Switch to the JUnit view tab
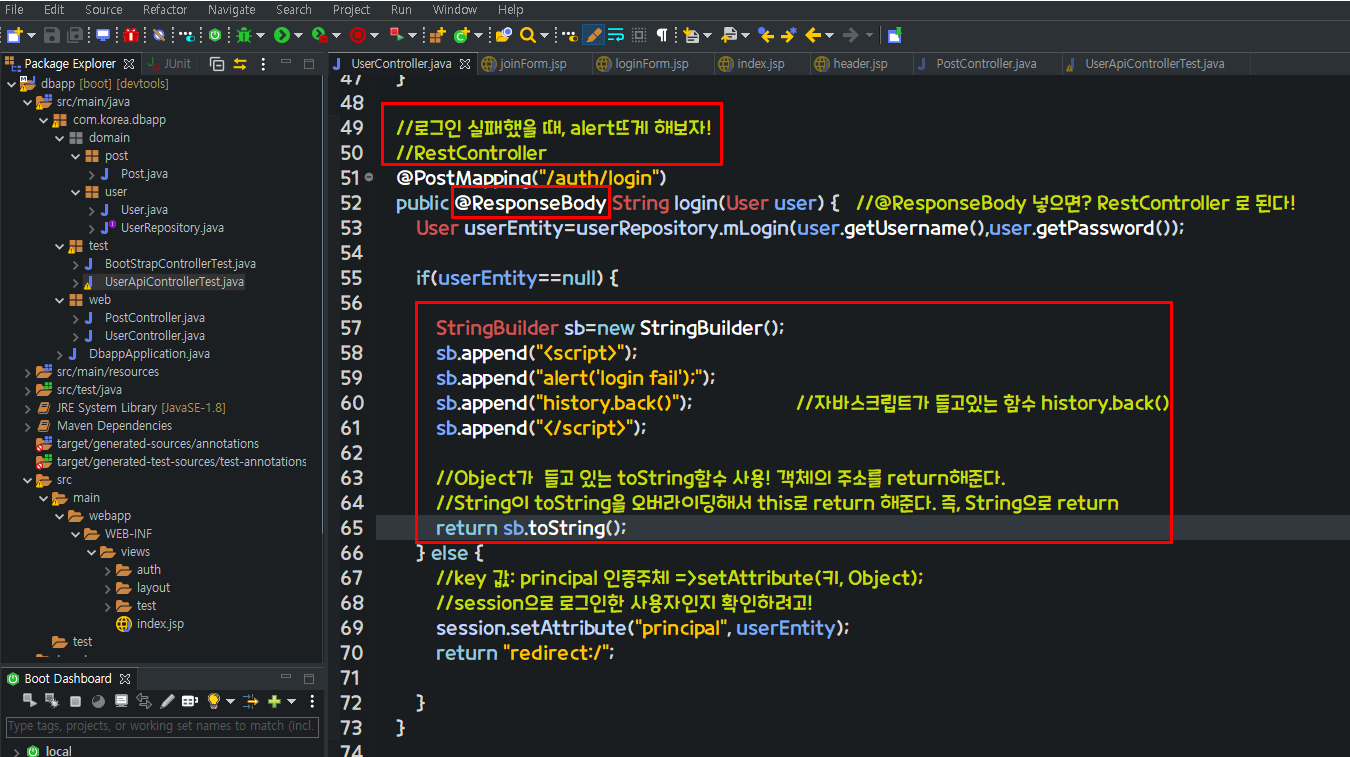 [168, 64]
